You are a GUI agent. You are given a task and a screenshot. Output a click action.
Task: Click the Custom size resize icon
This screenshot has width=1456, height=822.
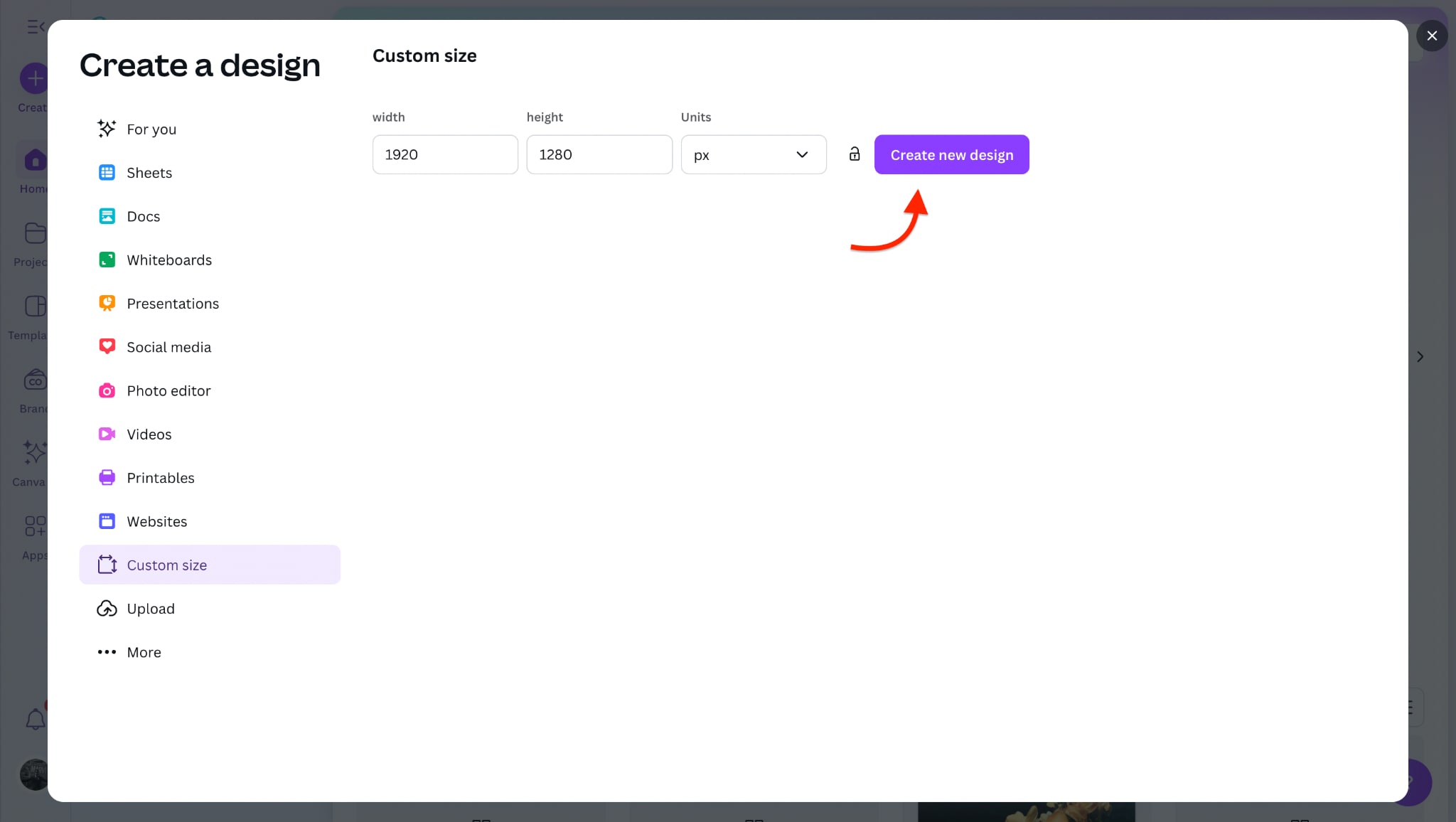107,565
